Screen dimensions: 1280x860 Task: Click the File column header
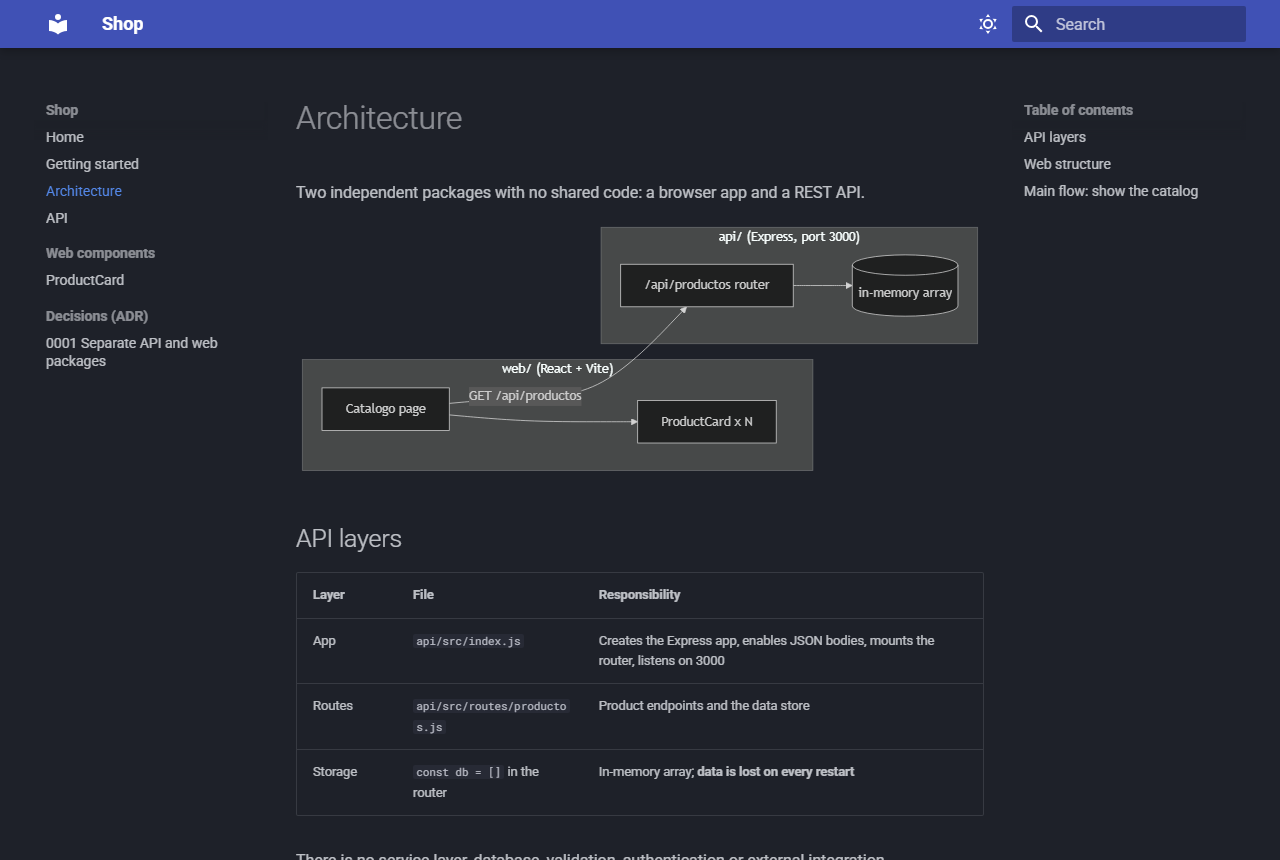(x=423, y=595)
